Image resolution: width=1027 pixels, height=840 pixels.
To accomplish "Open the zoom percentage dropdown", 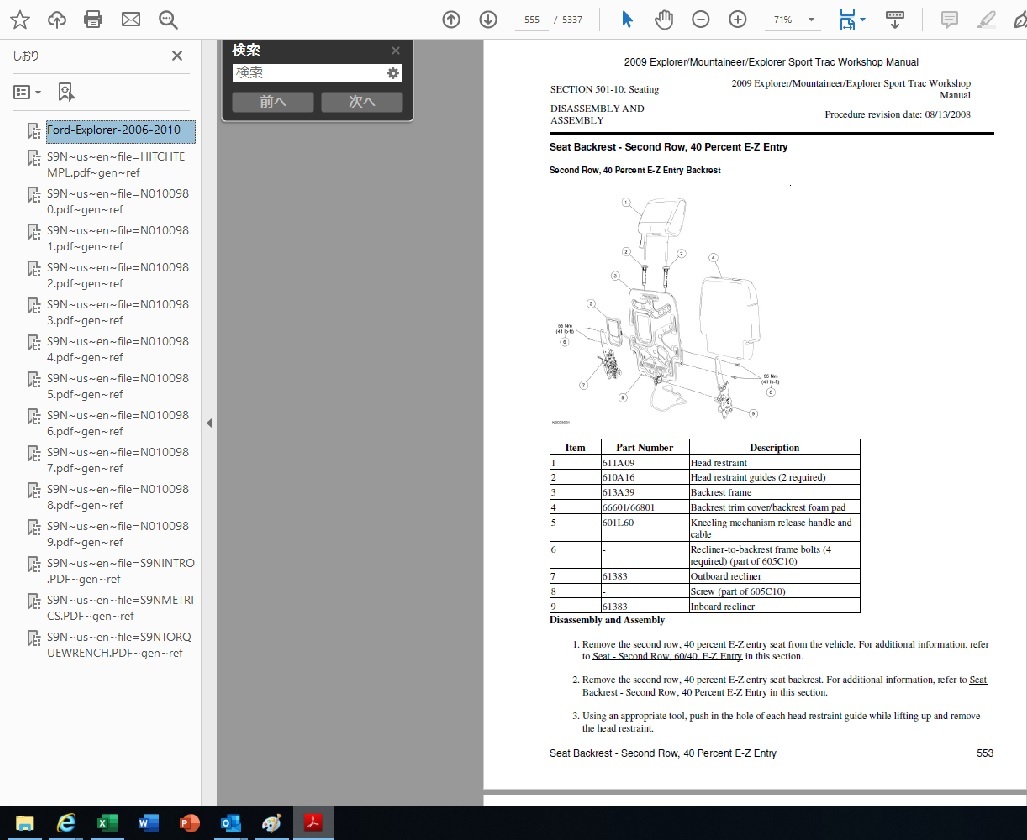I will point(812,20).
